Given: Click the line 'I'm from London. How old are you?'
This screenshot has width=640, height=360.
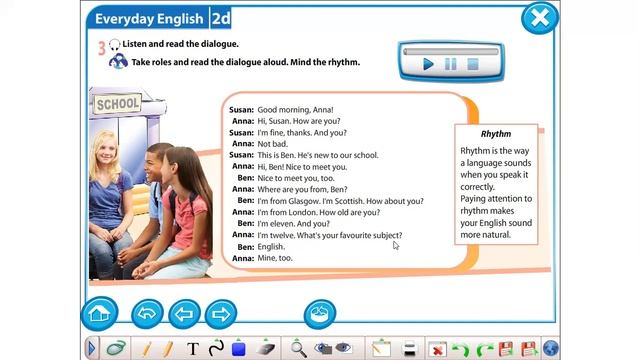Looking at the screenshot, I should click(x=318, y=212).
